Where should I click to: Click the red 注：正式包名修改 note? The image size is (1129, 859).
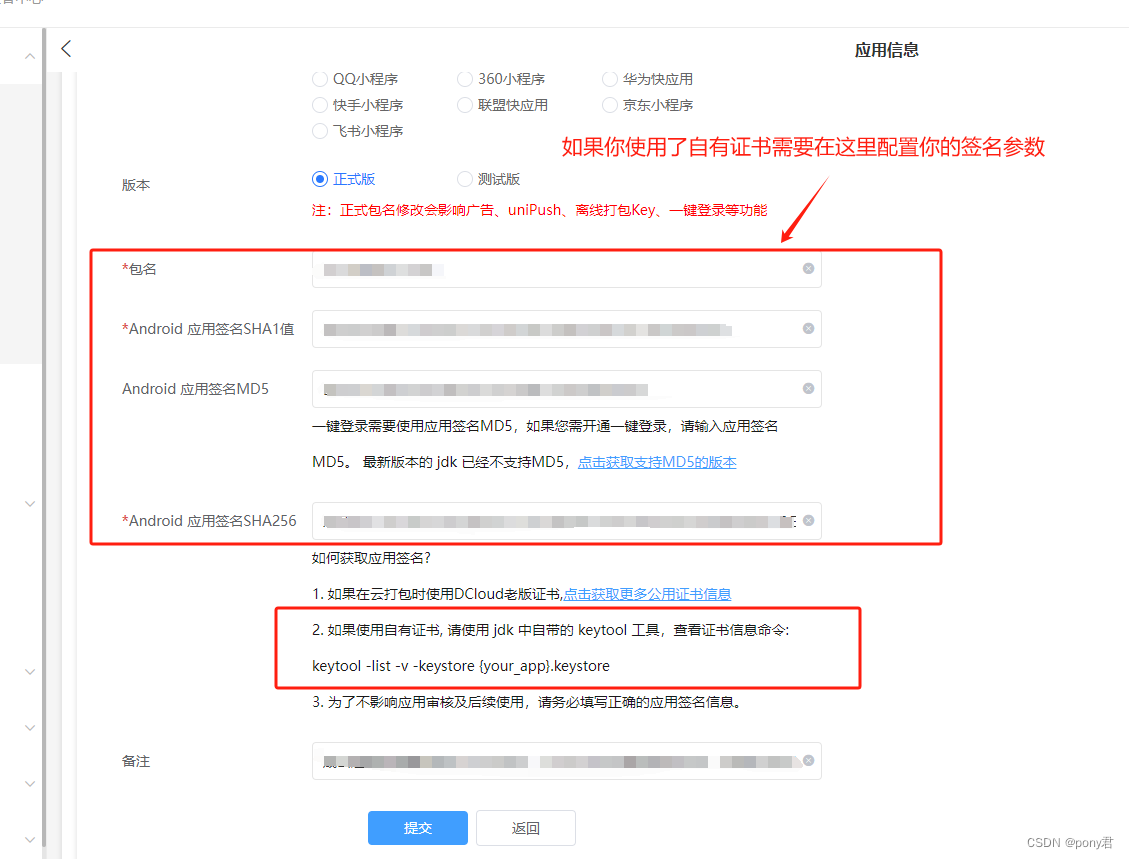[539, 210]
